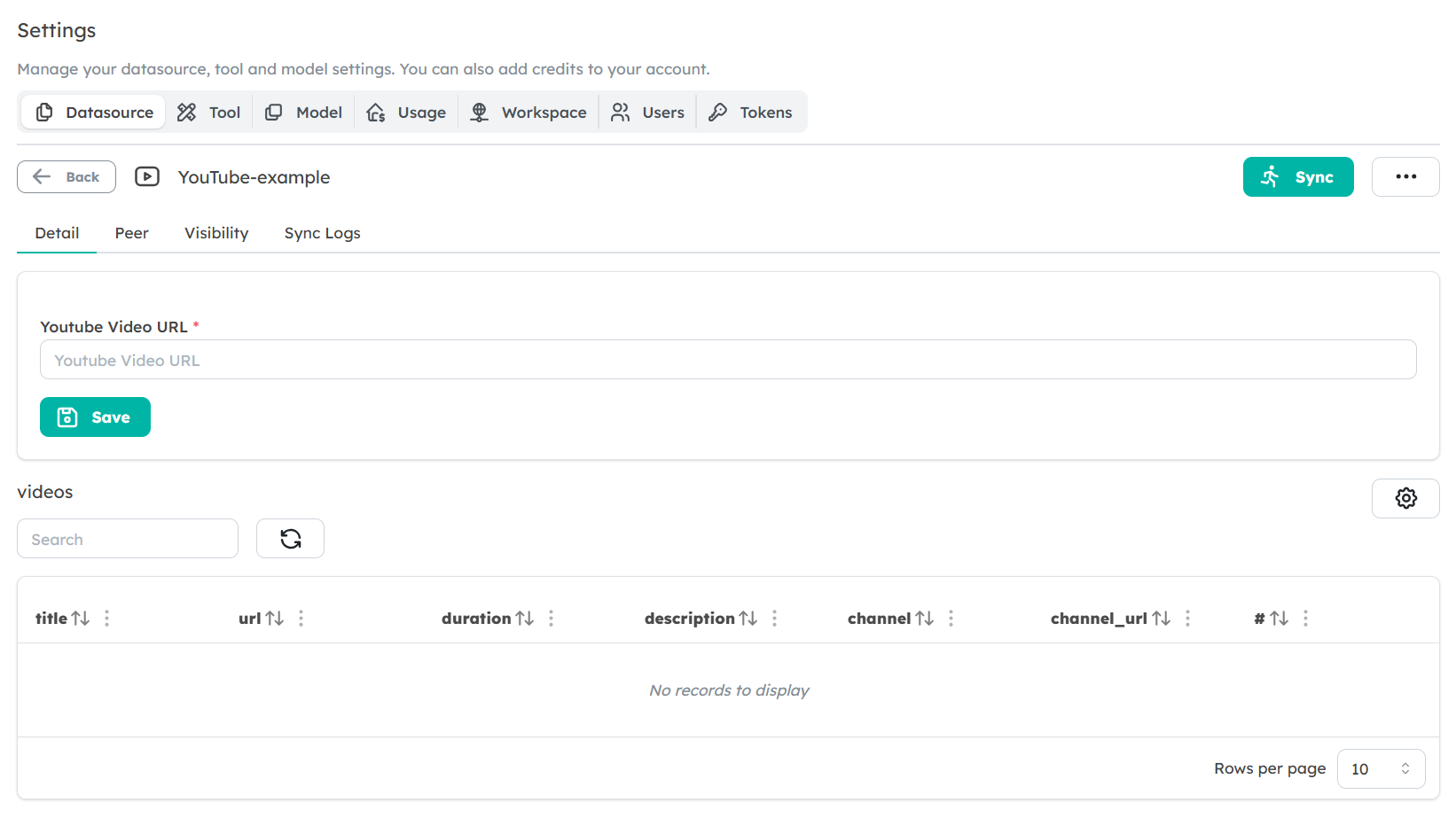This screenshot has width=1456, height=818.
Task: Refresh the videos table
Action: (x=290, y=539)
